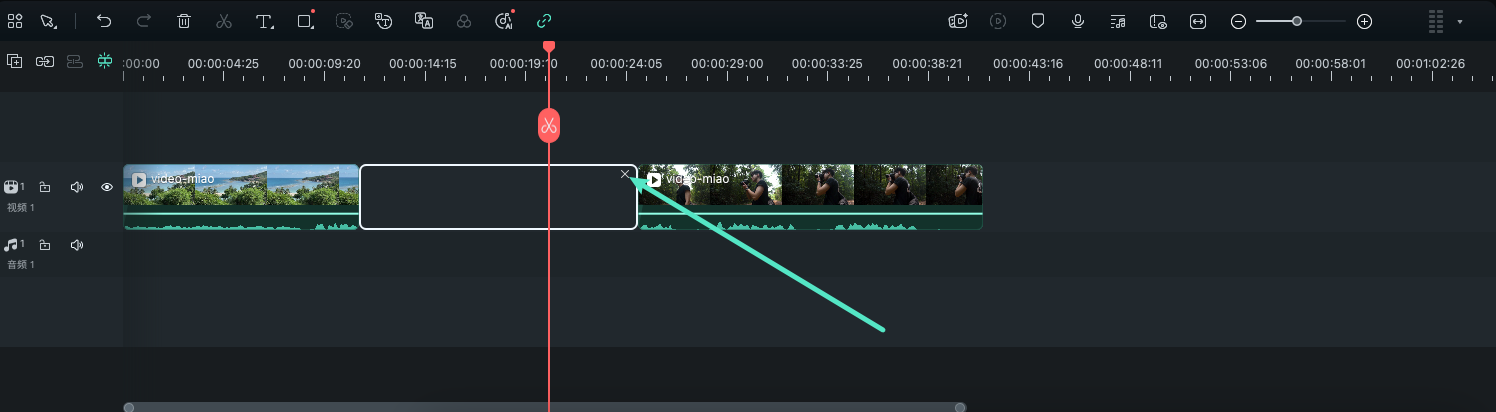Click the undo arrow in the toolbar
Viewport: 1496px width, 412px height.
[104, 21]
